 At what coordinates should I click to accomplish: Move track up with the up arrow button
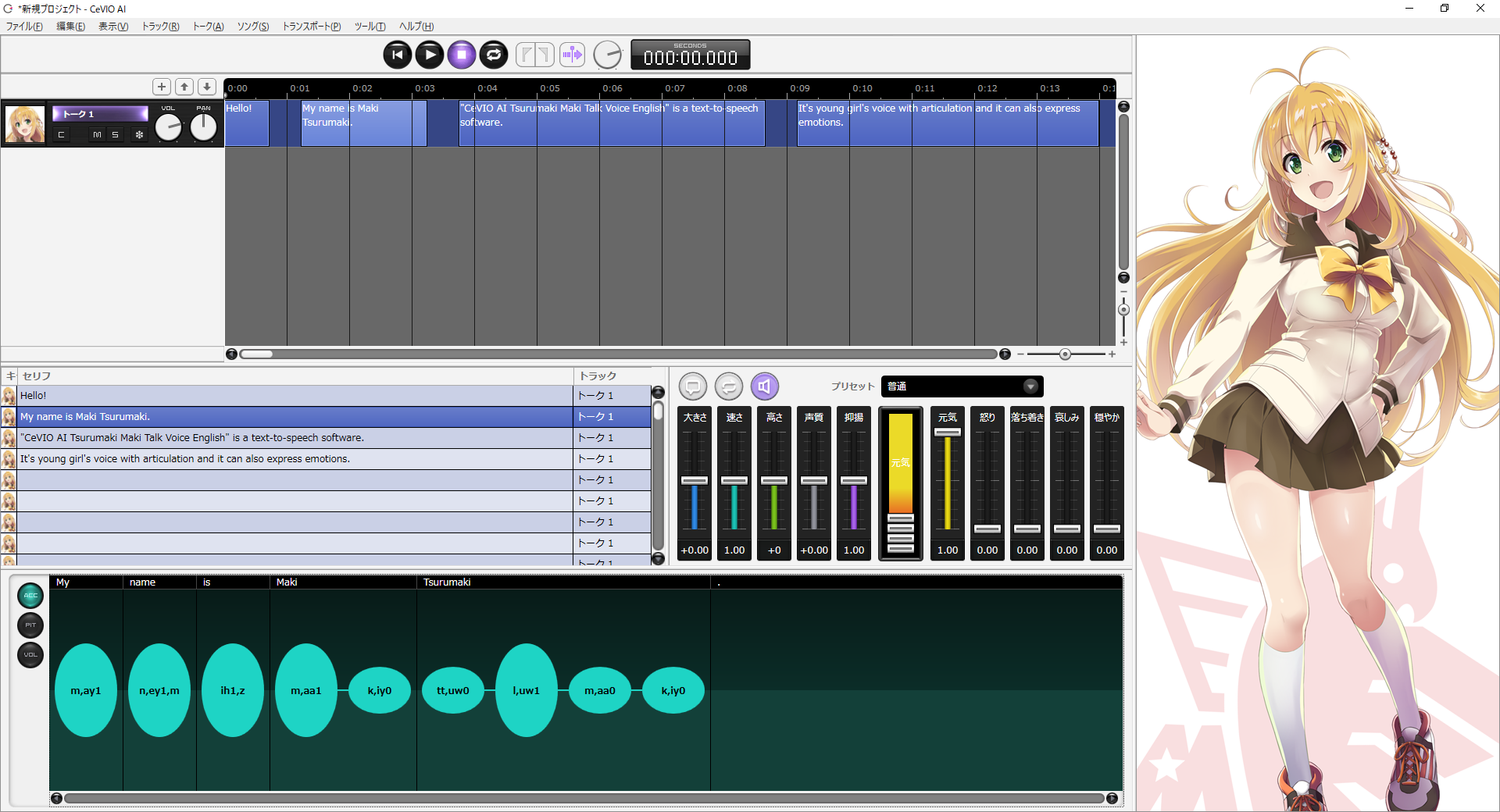(184, 87)
